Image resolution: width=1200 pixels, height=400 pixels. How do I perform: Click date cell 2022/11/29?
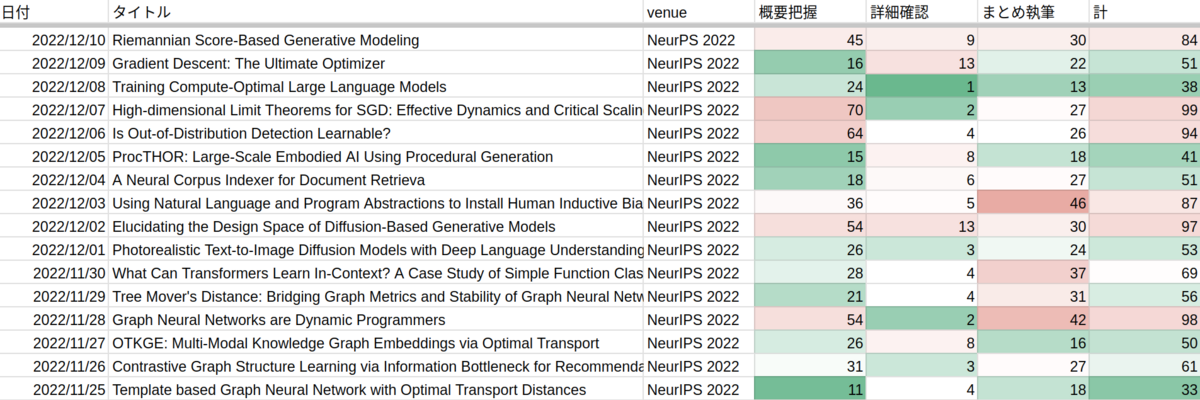54,297
